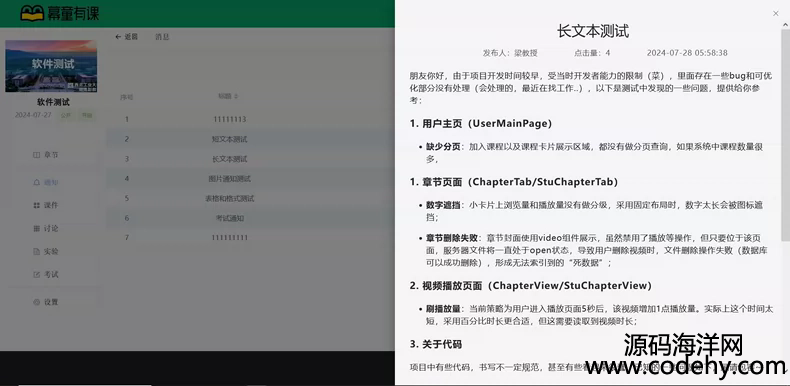Click row number 4 in the table
The height and width of the screenshot is (386, 790).
[127, 178]
